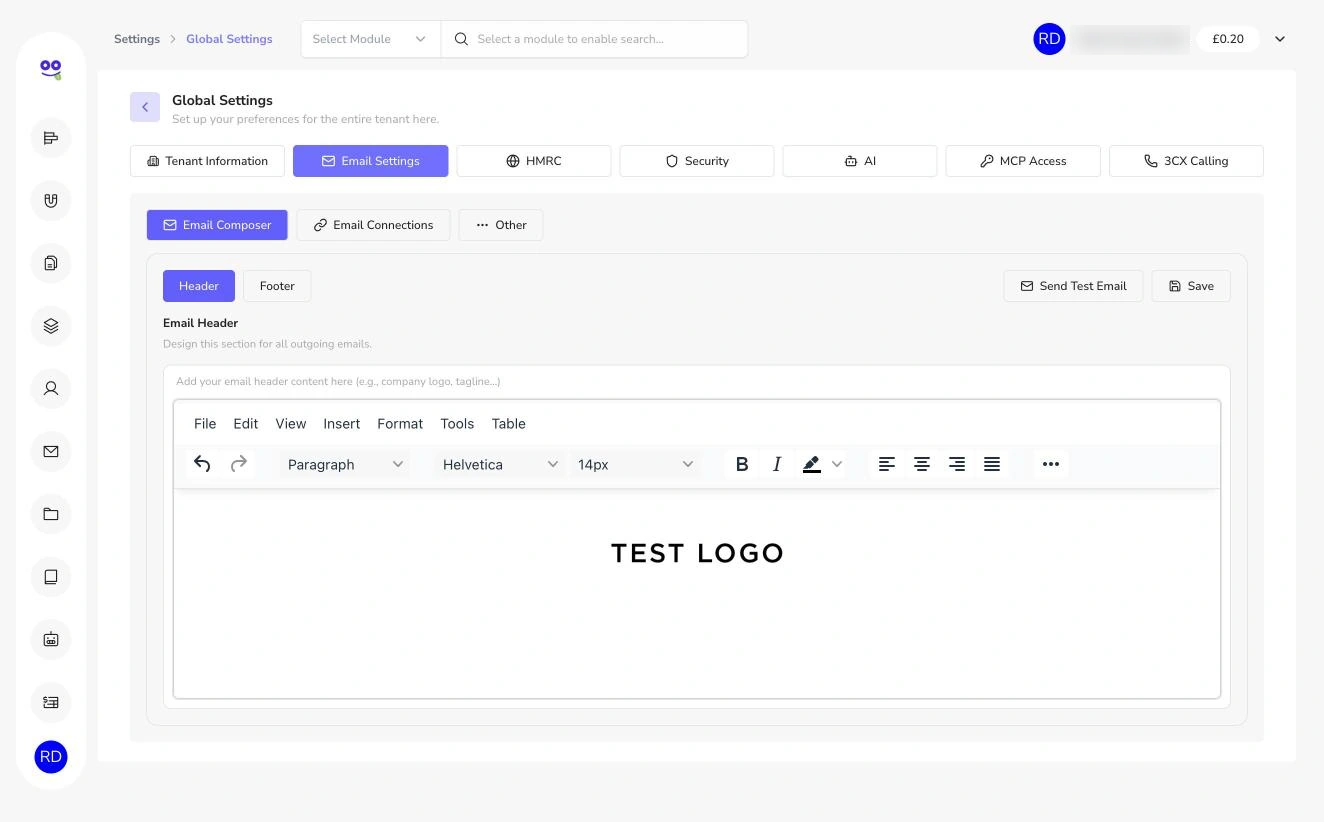Click the Global Settings breadcrumb

pos(229,39)
